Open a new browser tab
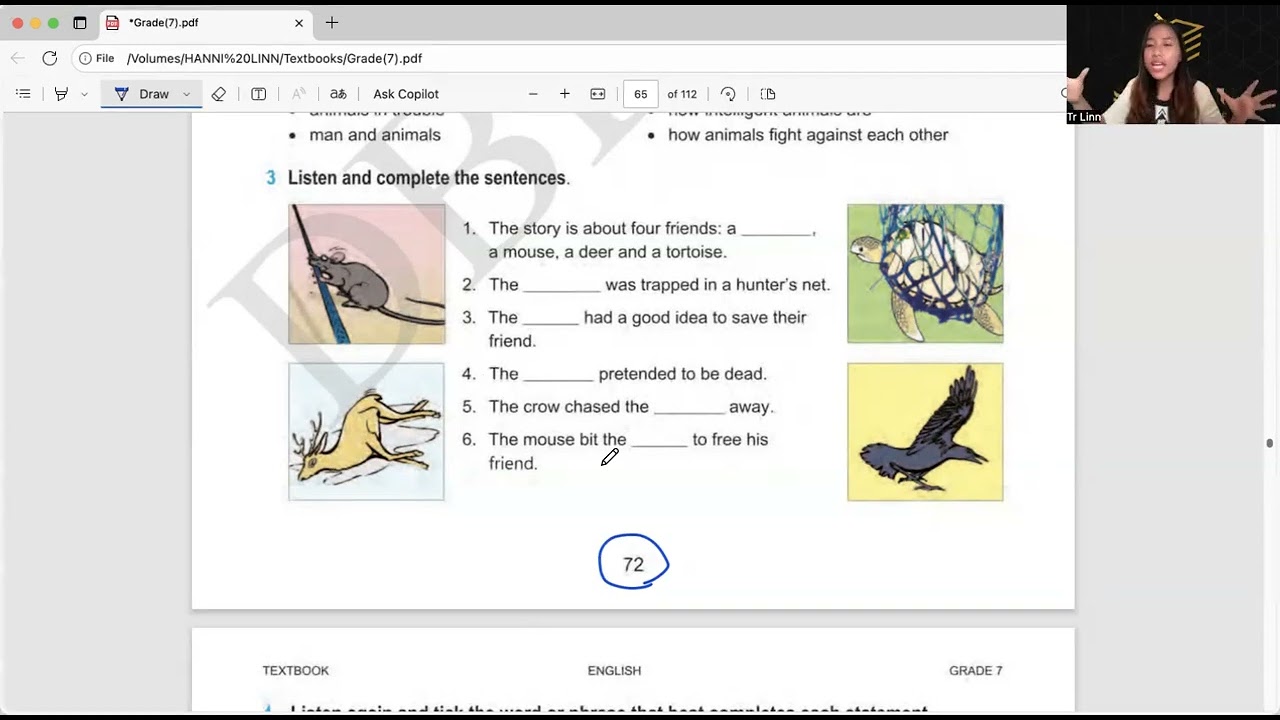 [332, 23]
